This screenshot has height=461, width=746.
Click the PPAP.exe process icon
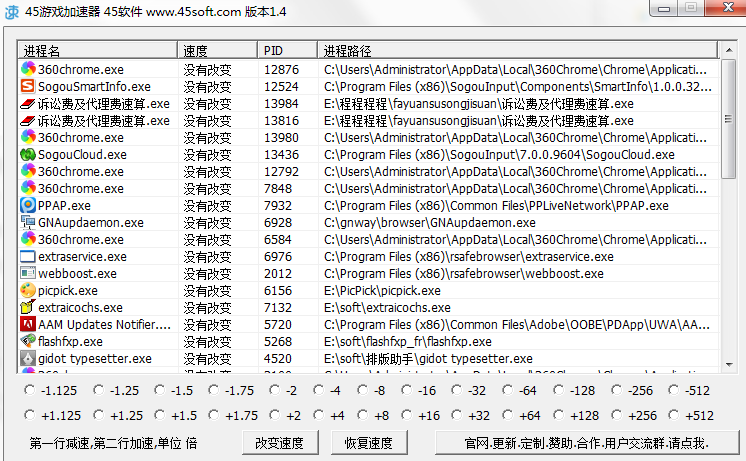pyautogui.click(x=28, y=206)
